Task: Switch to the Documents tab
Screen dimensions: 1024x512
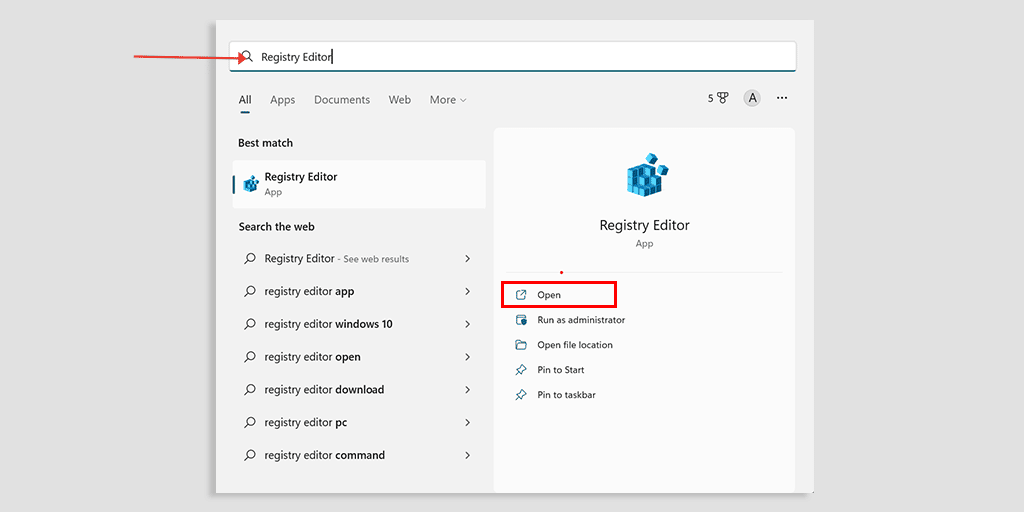Action: tap(342, 100)
